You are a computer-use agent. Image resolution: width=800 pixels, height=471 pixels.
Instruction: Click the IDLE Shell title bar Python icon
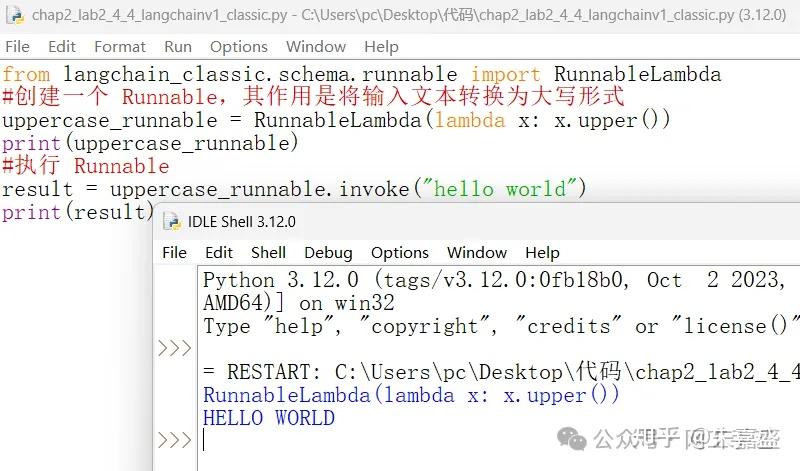pyautogui.click(x=172, y=222)
